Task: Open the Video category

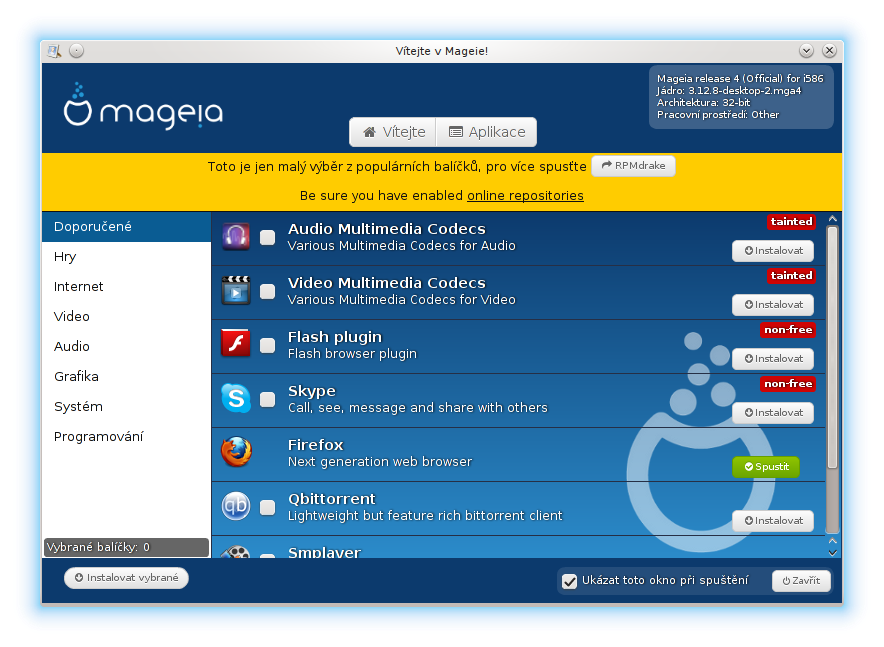Action: click(126, 317)
